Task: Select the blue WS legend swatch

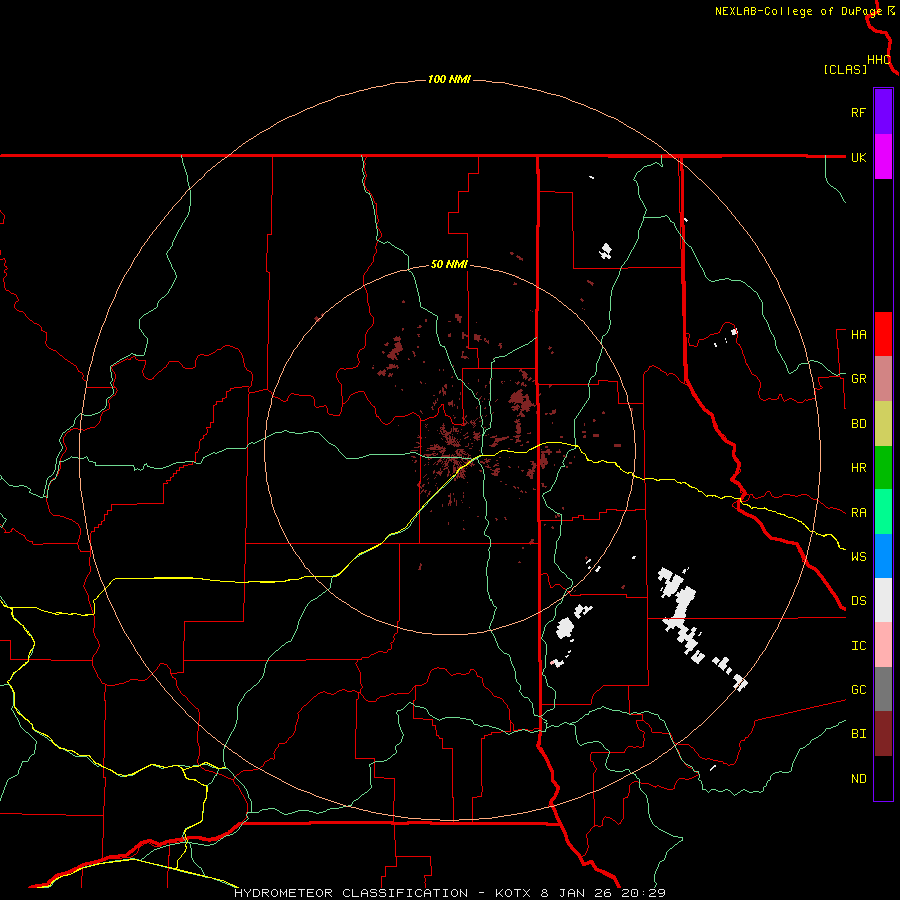Action: click(883, 556)
